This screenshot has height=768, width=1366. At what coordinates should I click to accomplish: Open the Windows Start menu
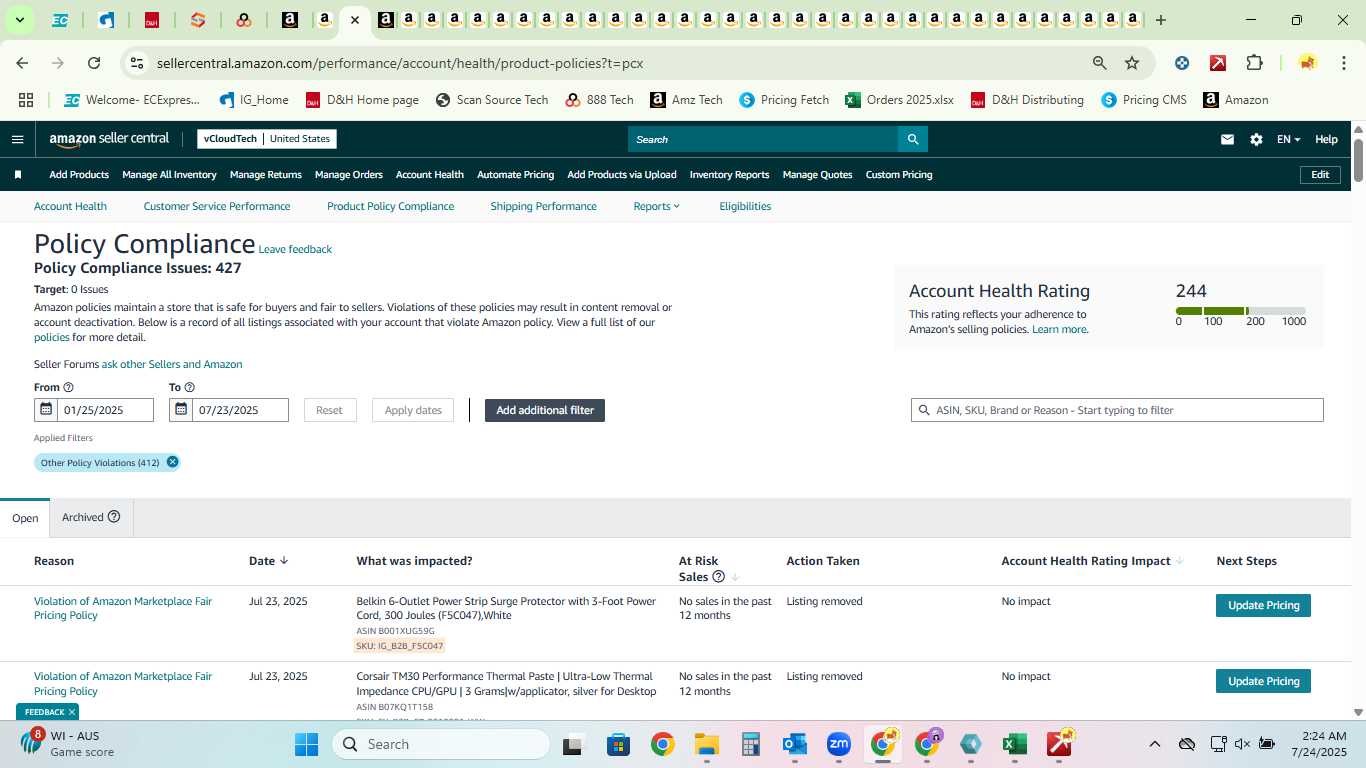coord(306,744)
